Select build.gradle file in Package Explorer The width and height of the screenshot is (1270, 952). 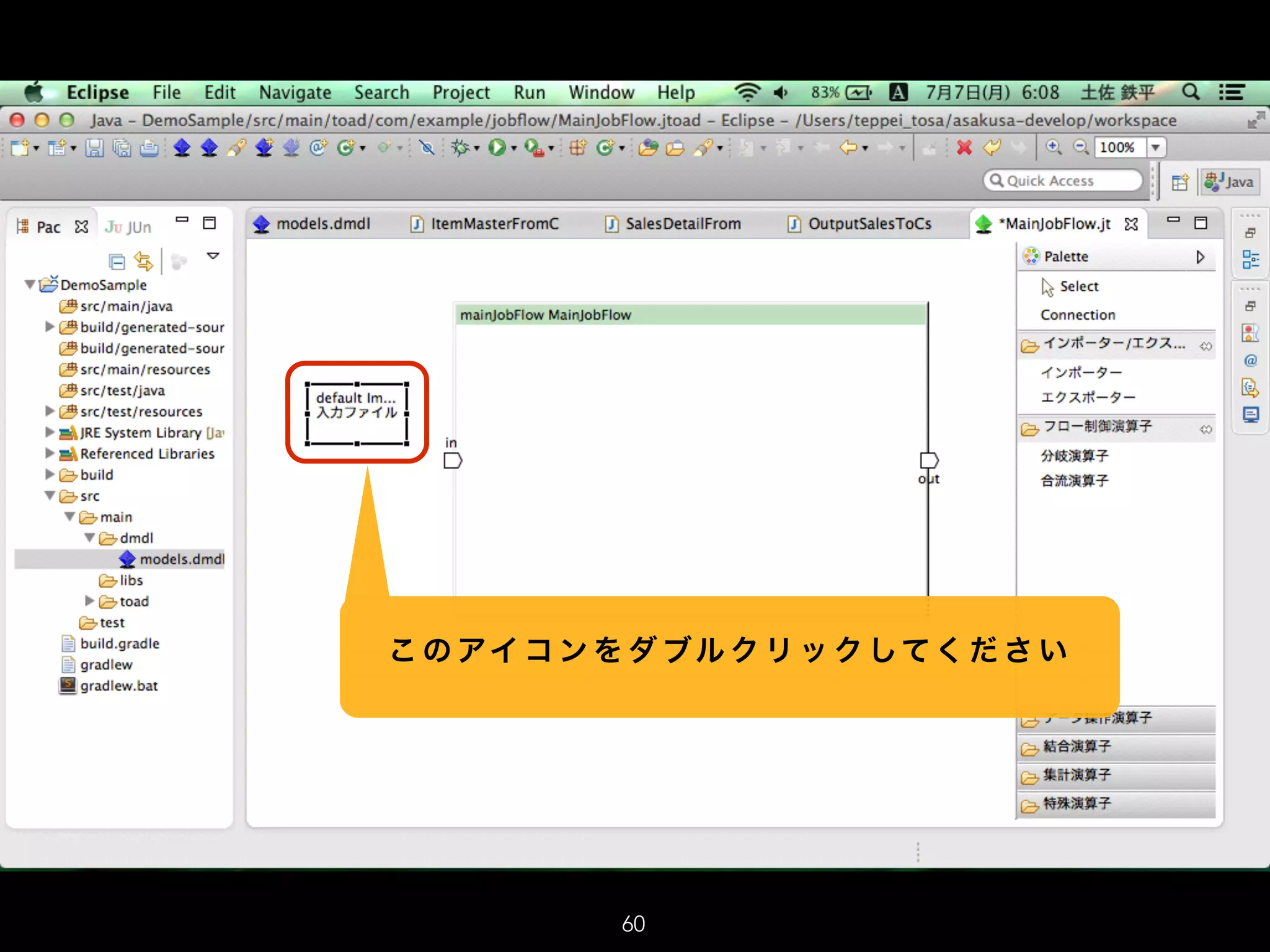pyautogui.click(x=120, y=643)
